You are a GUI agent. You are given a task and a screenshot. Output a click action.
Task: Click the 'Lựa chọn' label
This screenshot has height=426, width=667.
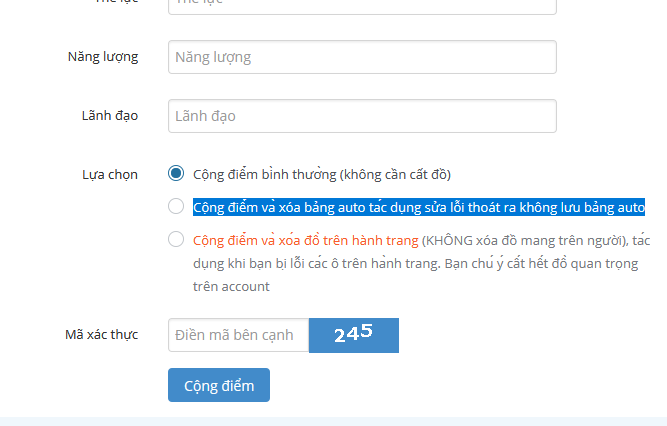(110, 174)
